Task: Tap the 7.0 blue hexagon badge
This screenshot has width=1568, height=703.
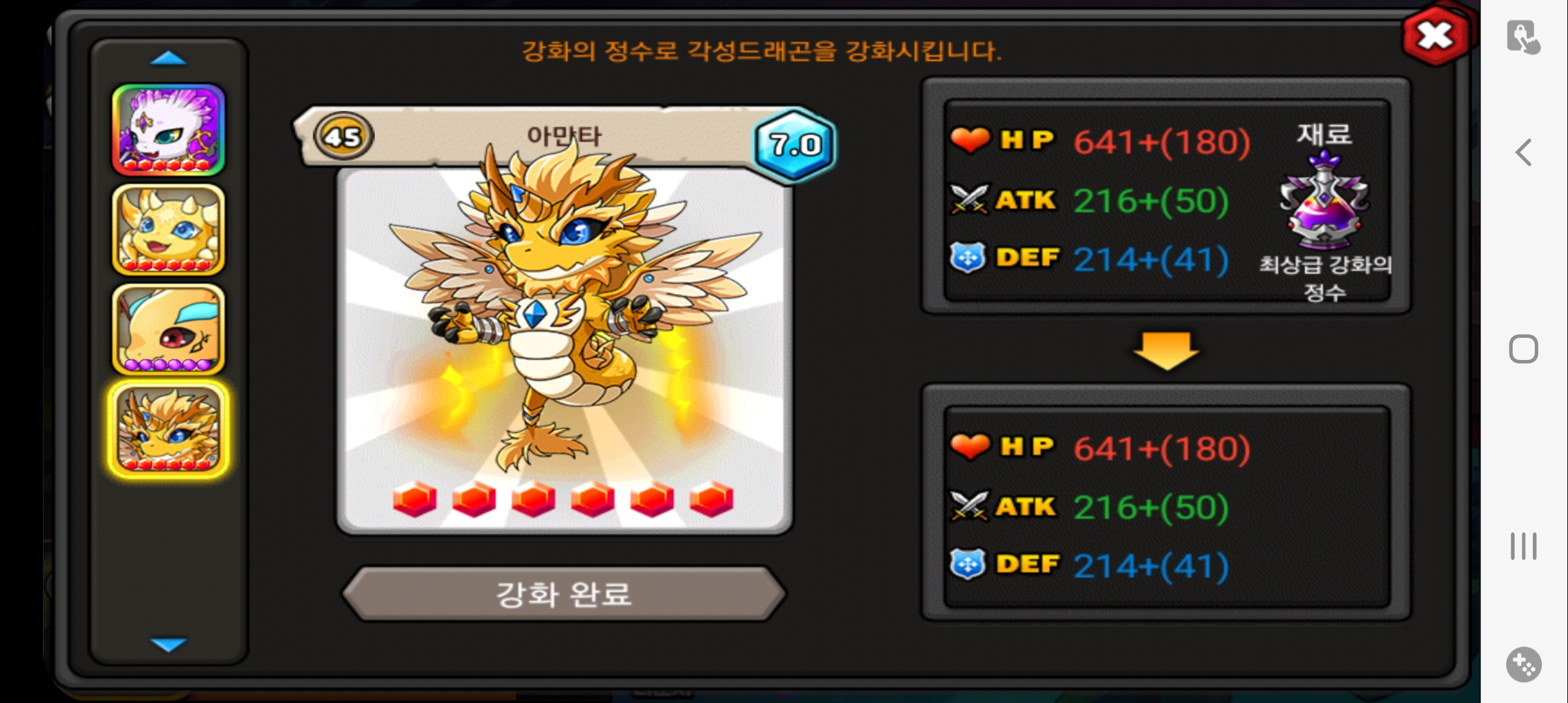Action: tap(795, 145)
